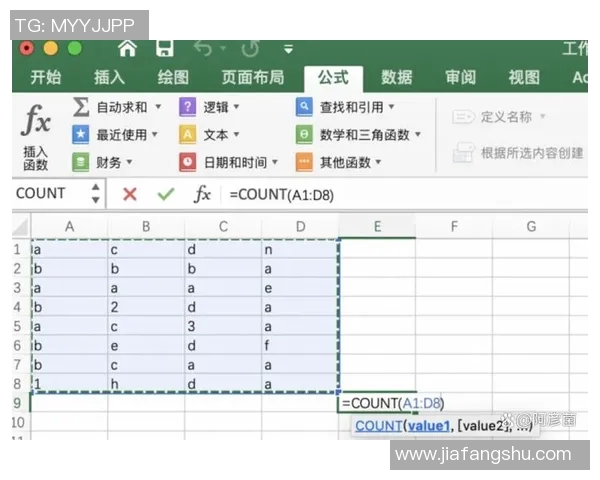Viewport: 600px width, 480px height.
Task: Switch to the 插入 ribbon tab
Action: (109, 77)
